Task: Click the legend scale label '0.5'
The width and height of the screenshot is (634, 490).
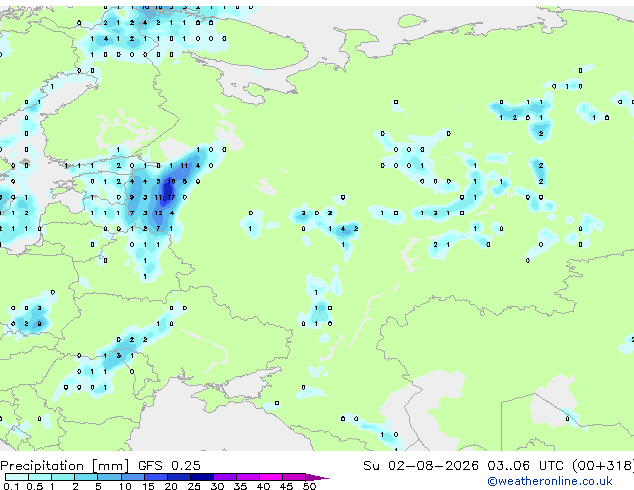Action: click(34, 486)
